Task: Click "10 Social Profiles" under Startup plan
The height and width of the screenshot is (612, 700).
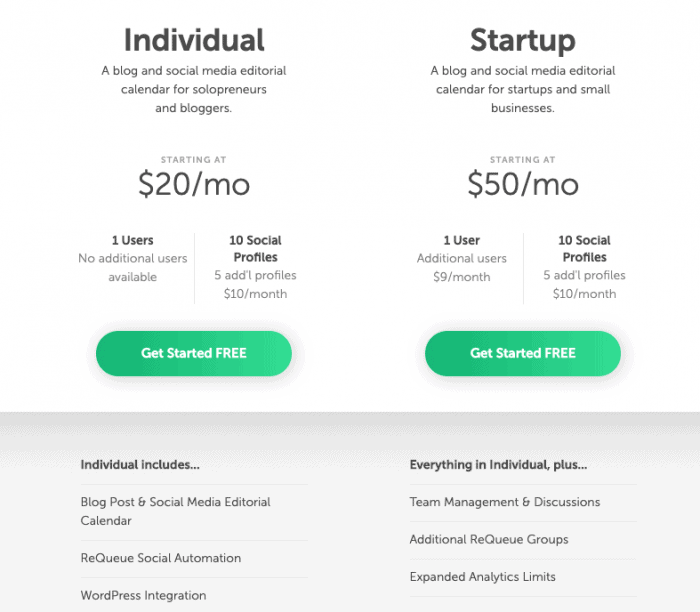Action: [584, 248]
